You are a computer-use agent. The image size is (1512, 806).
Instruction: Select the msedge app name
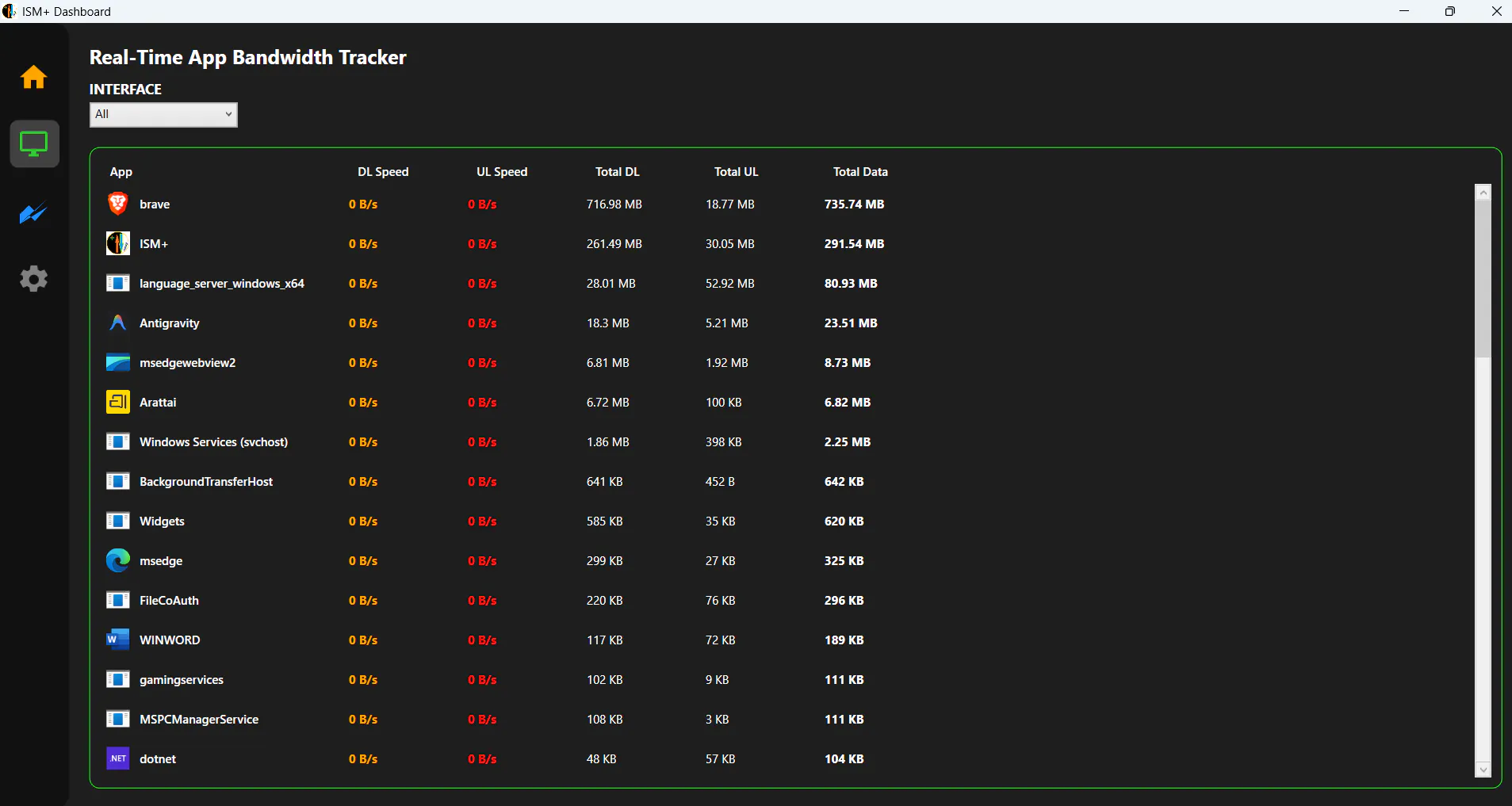161,561
